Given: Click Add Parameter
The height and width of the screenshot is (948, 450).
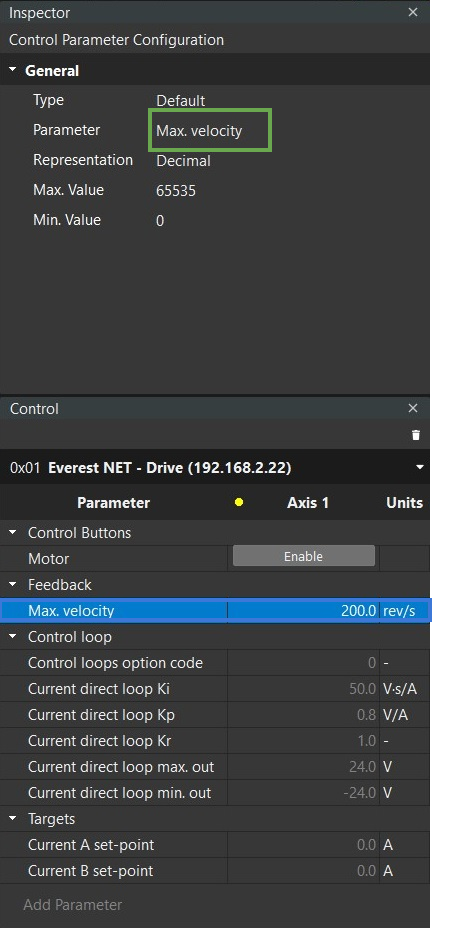Looking at the screenshot, I should 73,905.
